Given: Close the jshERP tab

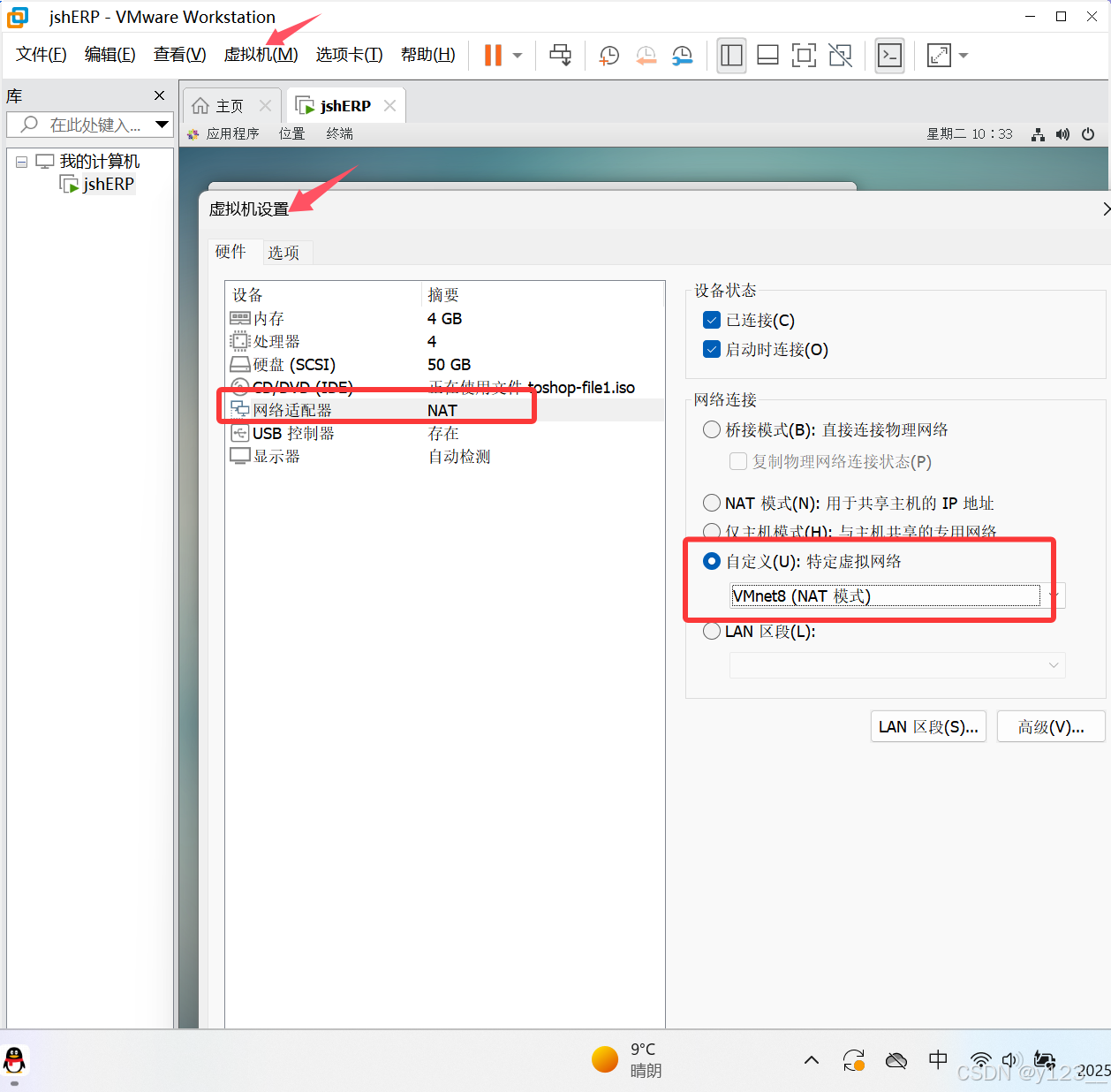Looking at the screenshot, I should [x=389, y=105].
